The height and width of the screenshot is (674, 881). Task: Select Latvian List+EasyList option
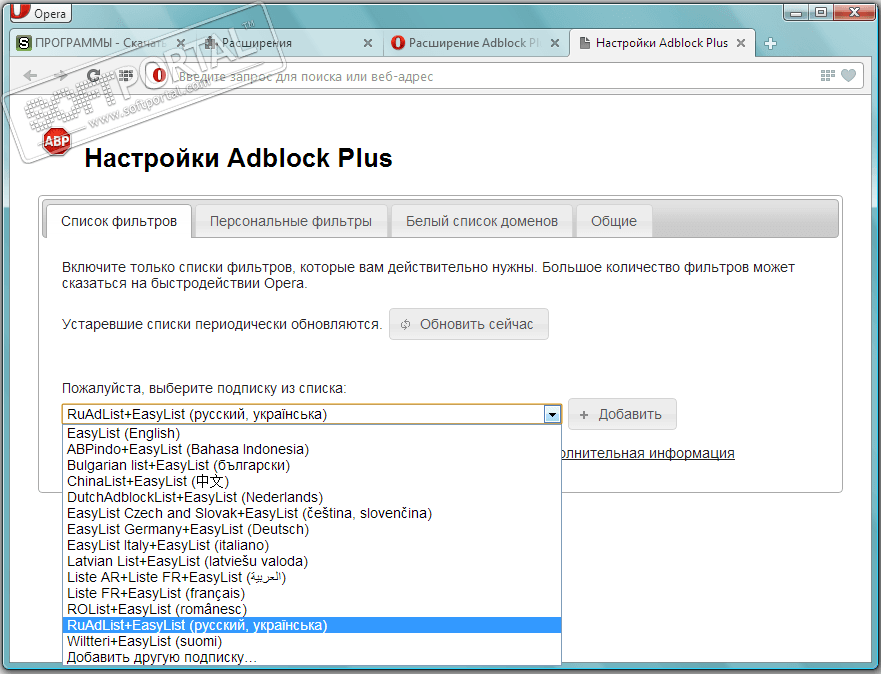coord(312,561)
